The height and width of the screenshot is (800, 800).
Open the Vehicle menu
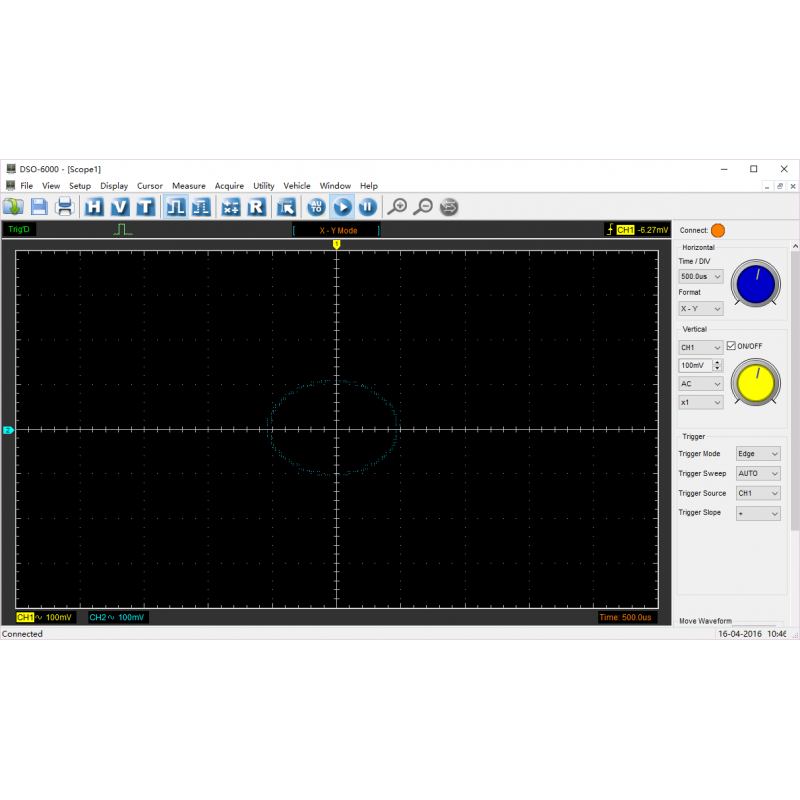pos(297,185)
